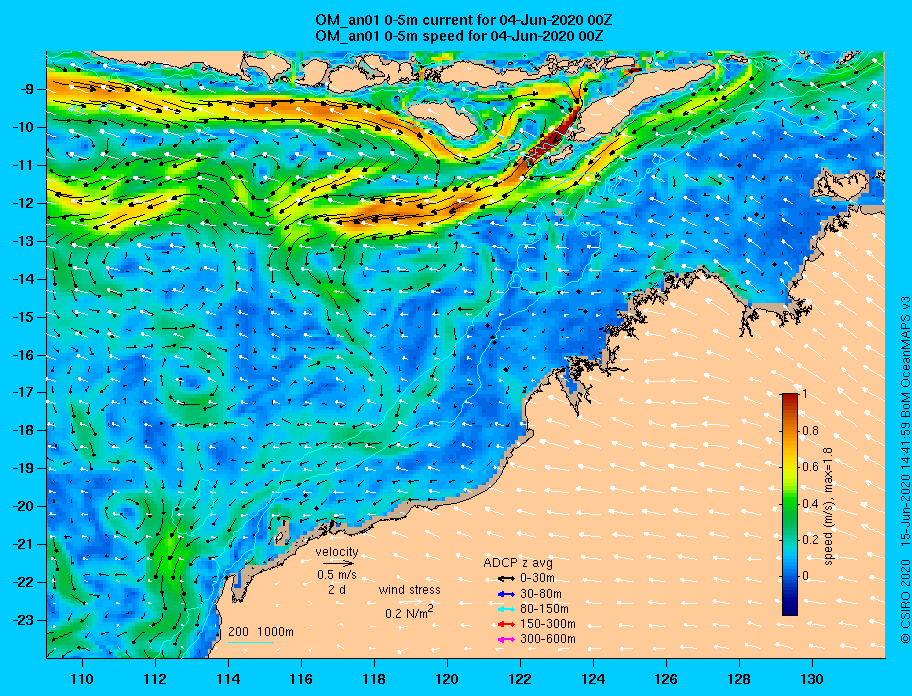Click the white wind stress reference arrow
Screen dimensions: 912x696
410,602
